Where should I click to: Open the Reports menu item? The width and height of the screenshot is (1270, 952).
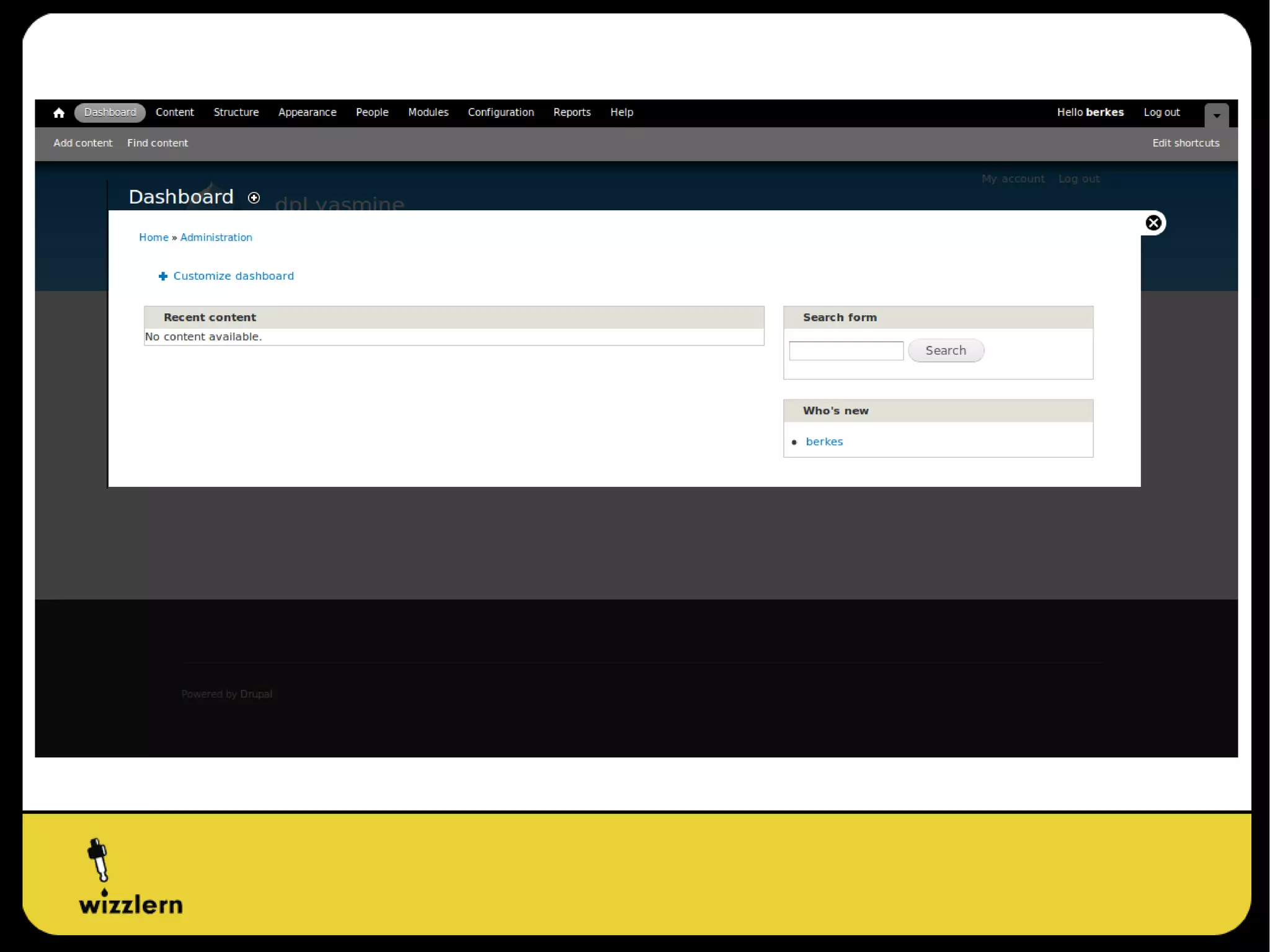coord(572,112)
